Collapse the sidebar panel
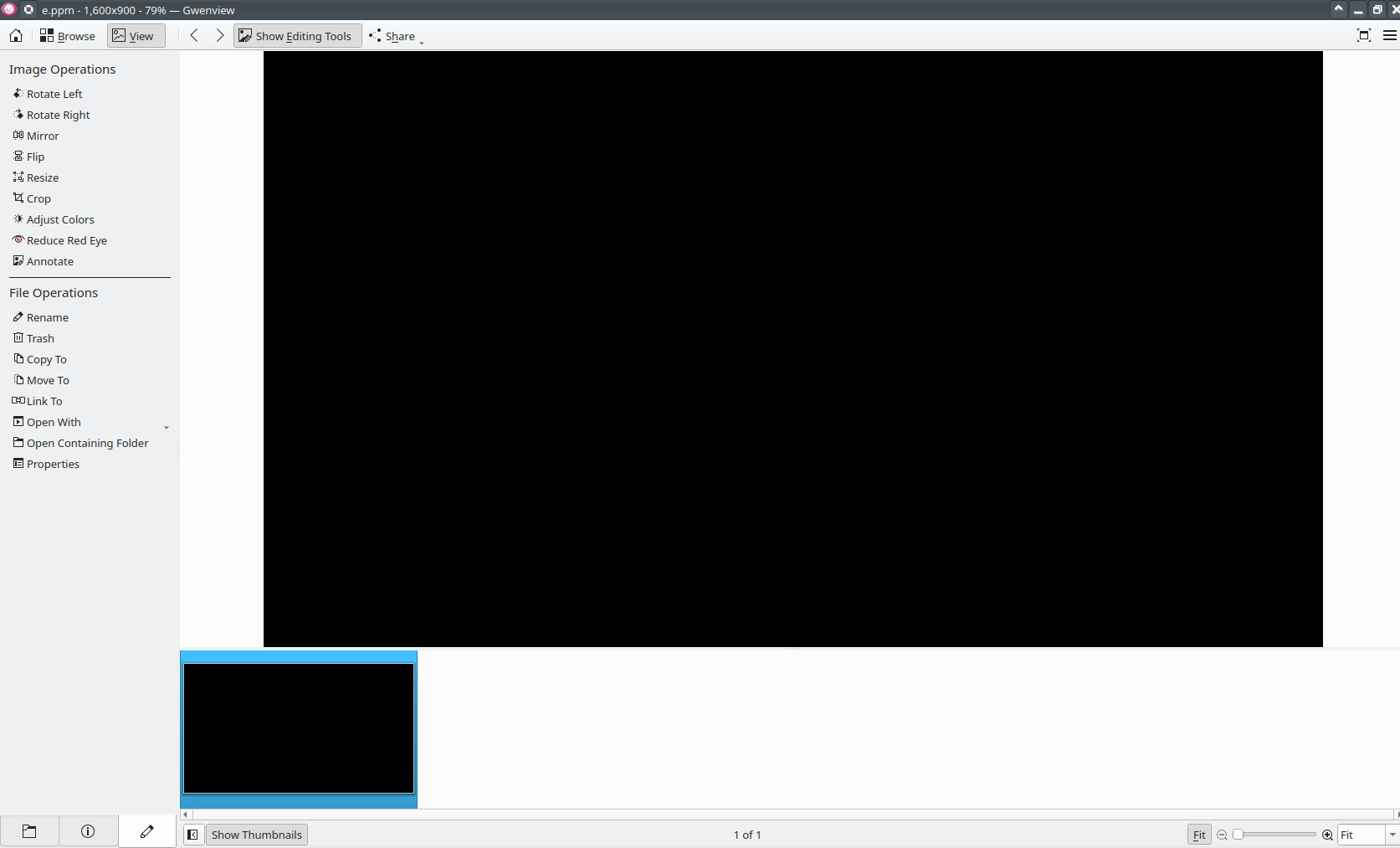 click(x=193, y=835)
